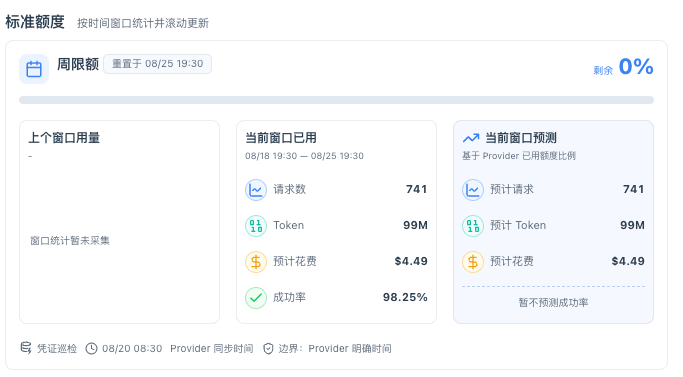Click the 重置于 08/25 19:30 badge
683x377 pixels.
[x=158, y=64]
